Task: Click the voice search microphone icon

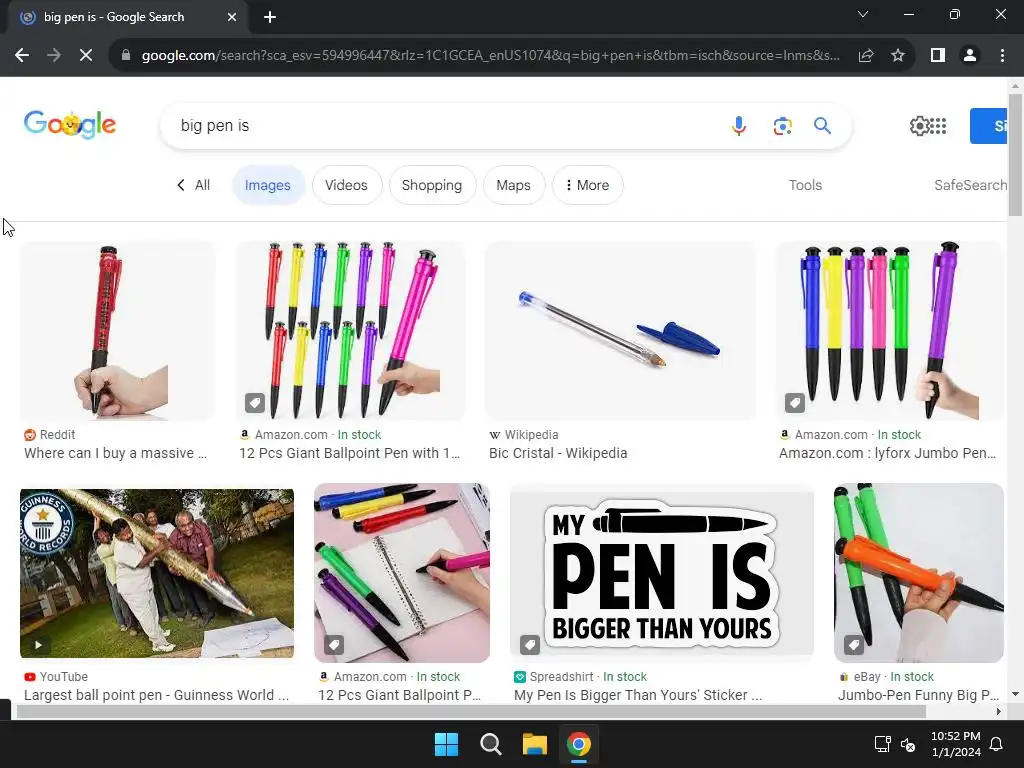Action: pyautogui.click(x=739, y=125)
